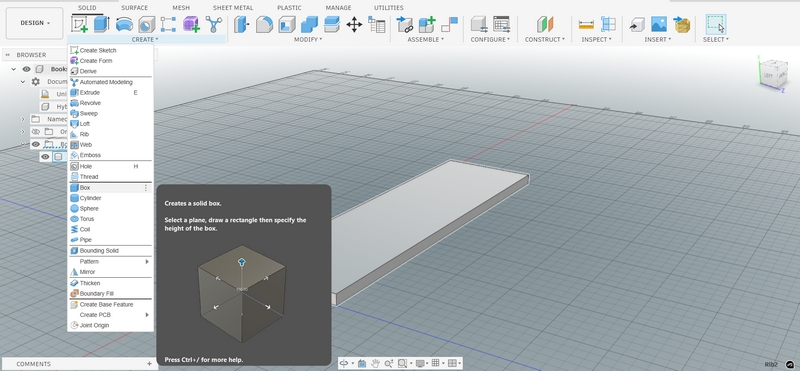
Task: Open the CONFIGURE dropdown menu
Action: pyautogui.click(x=490, y=39)
